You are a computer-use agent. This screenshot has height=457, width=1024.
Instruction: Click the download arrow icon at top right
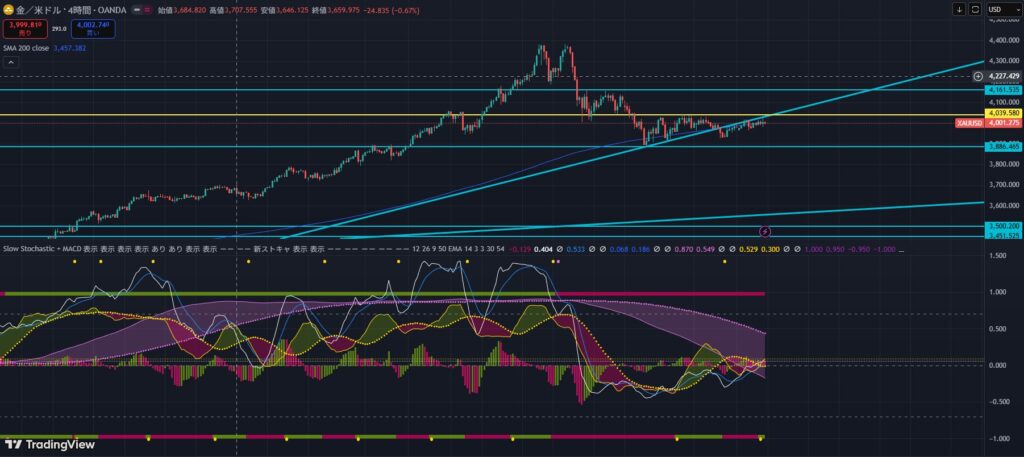coord(959,9)
